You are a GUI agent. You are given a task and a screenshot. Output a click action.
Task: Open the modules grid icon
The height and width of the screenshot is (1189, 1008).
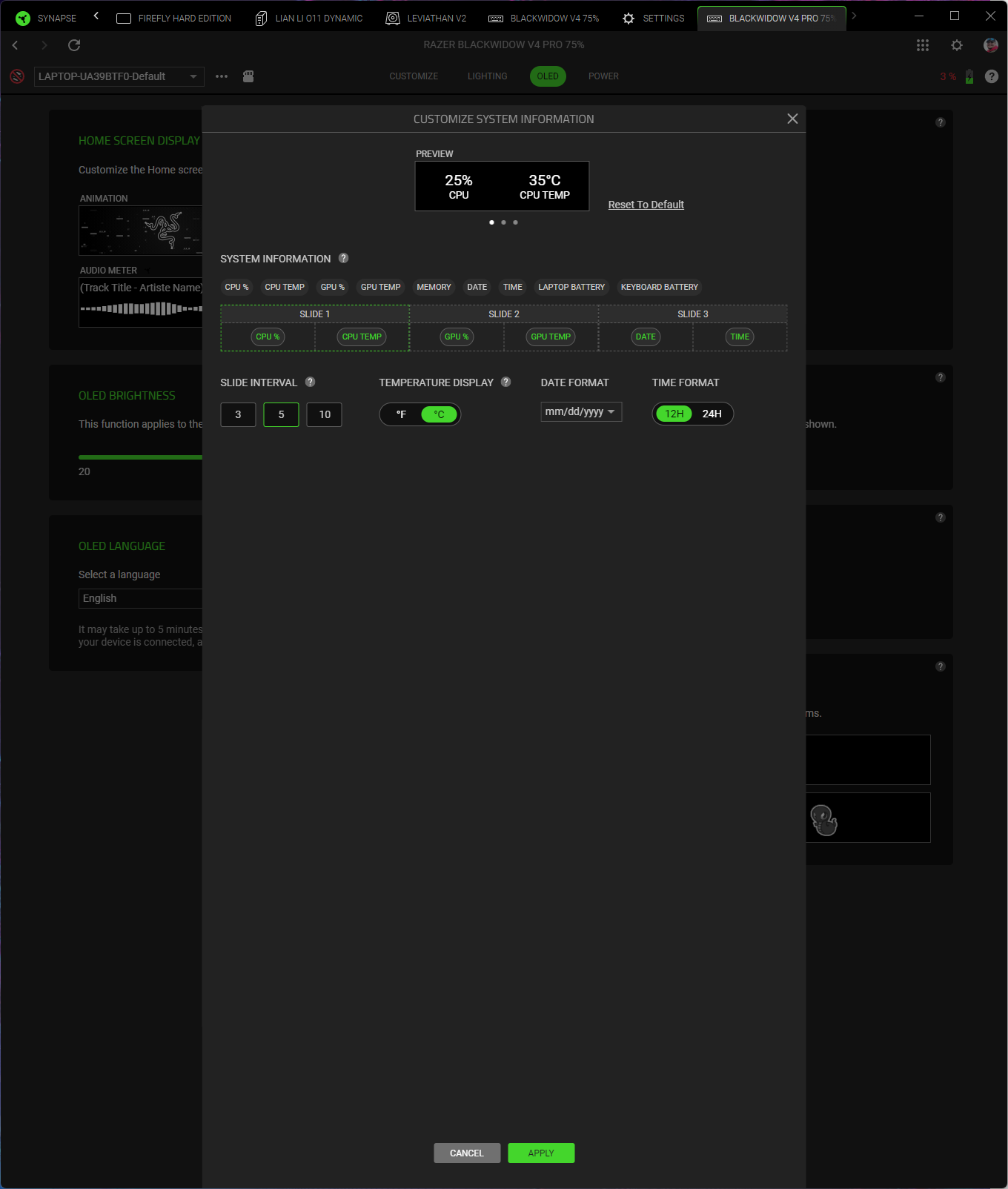coord(923,45)
